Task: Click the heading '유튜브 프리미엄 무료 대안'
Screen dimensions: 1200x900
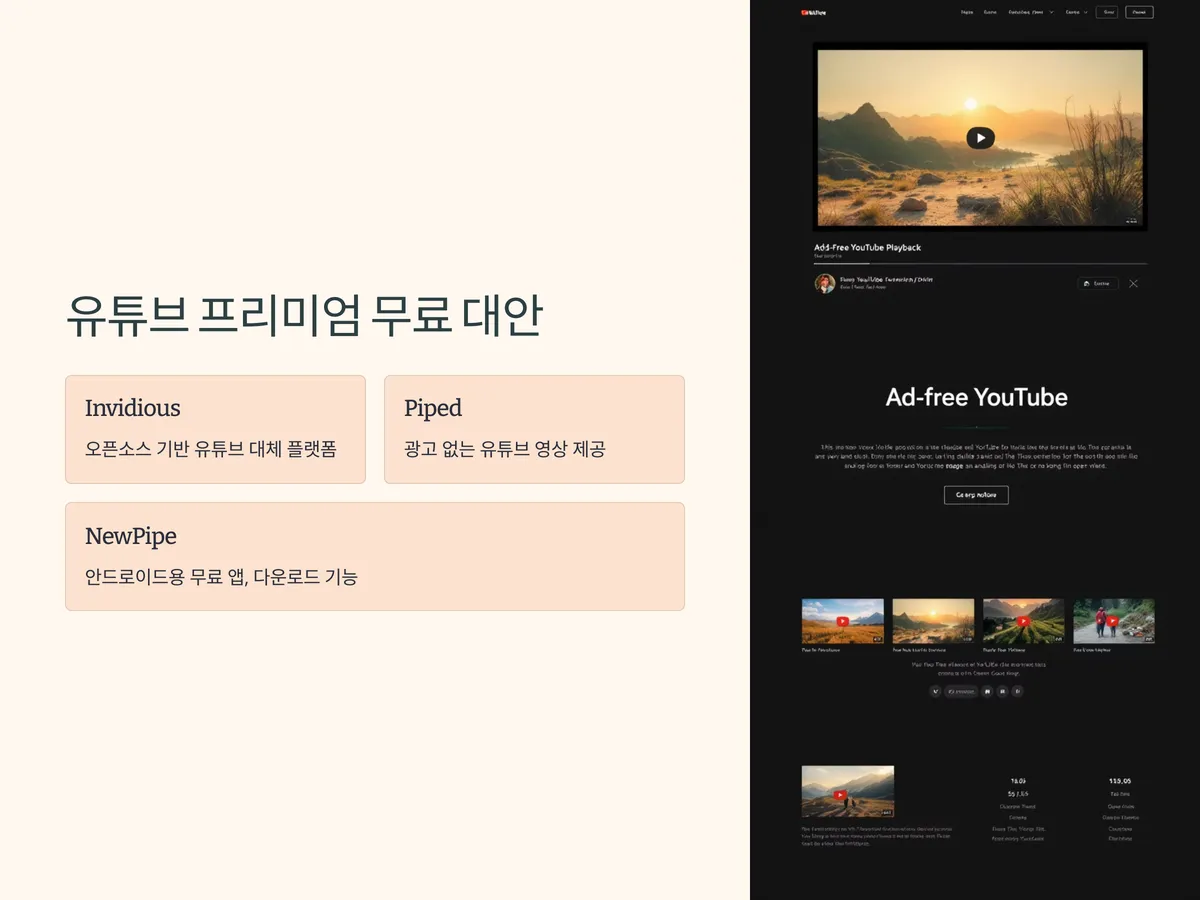Action: coord(304,317)
